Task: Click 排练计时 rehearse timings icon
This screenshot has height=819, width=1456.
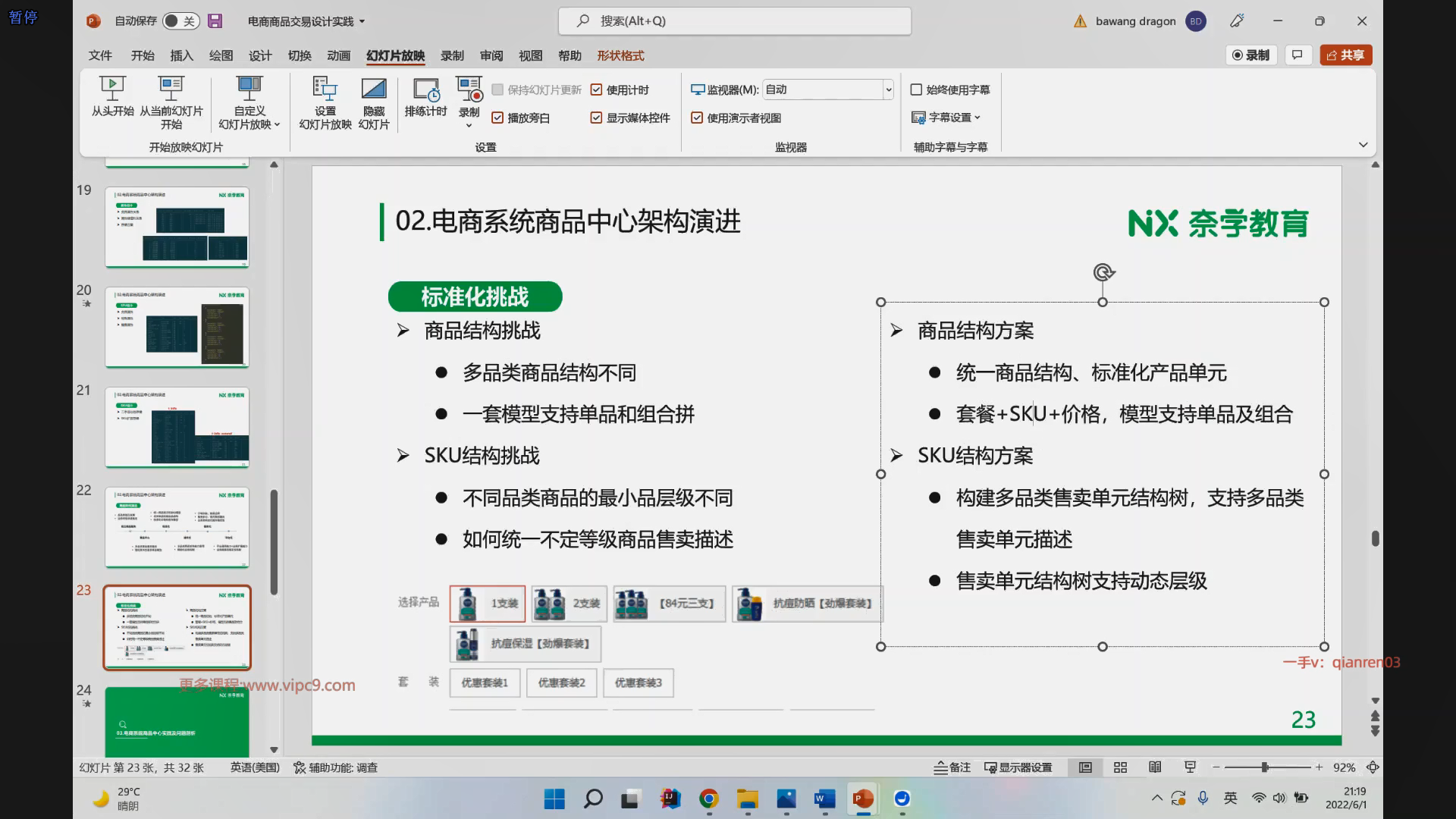Action: (425, 89)
